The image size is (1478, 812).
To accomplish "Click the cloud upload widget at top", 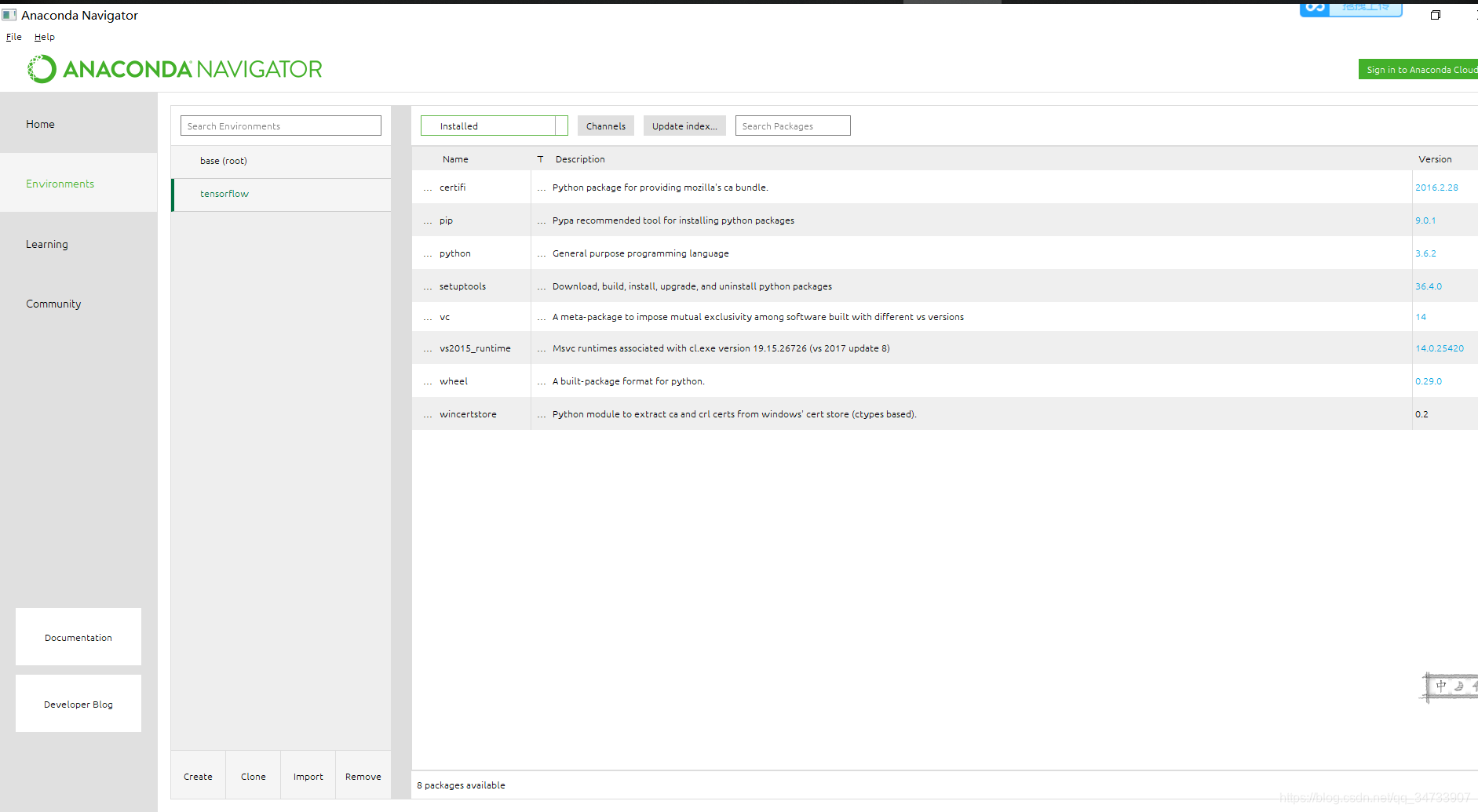I will pyautogui.click(x=1351, y=9).
